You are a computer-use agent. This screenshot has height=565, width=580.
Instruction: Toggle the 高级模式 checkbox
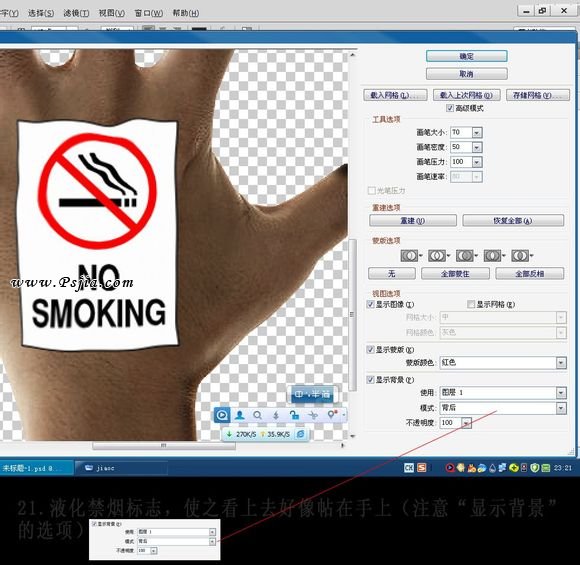click(450, 108)
